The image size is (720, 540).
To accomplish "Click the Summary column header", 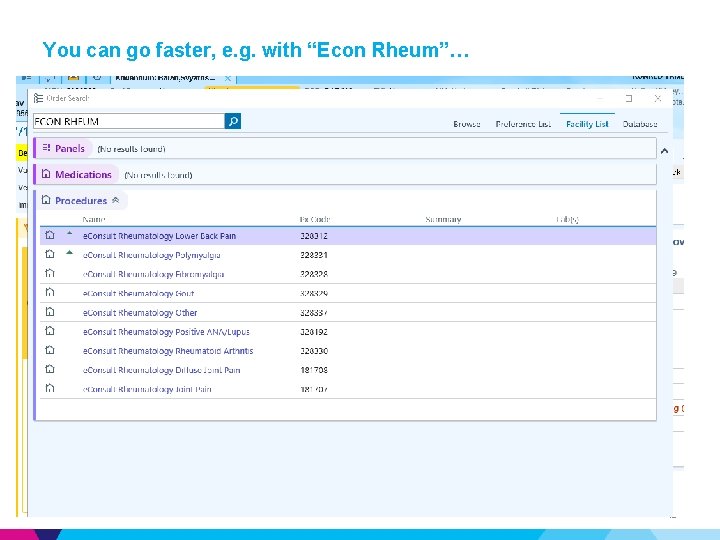I will coord(443,219).
